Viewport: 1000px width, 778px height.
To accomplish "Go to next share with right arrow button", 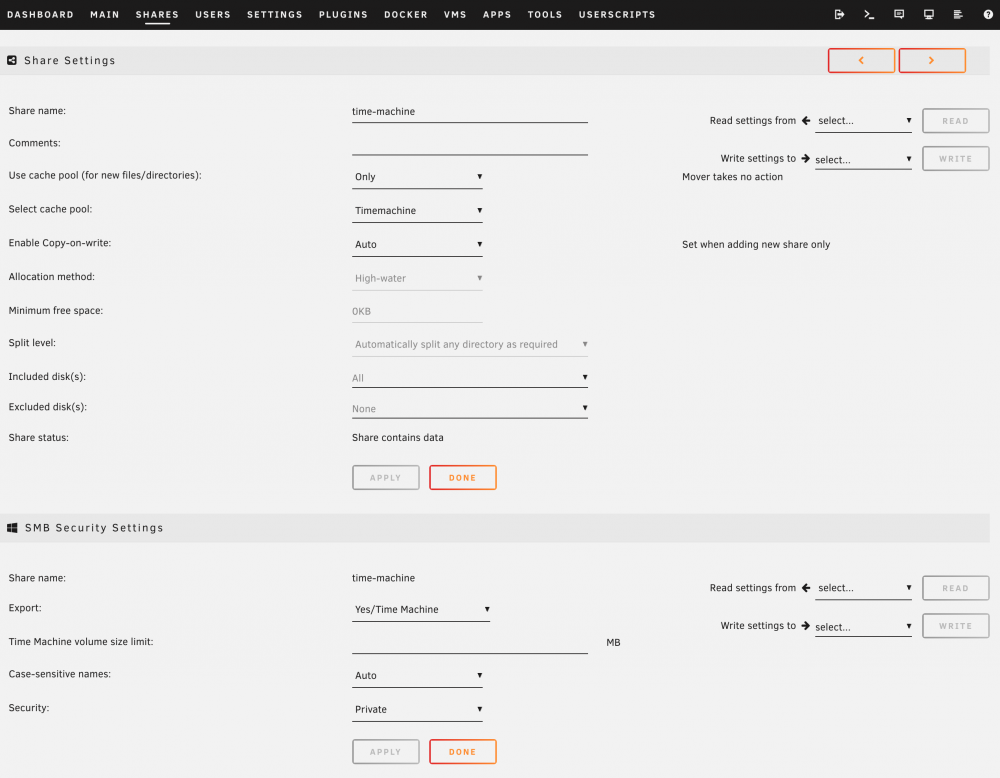I will [x=932, y=61].
